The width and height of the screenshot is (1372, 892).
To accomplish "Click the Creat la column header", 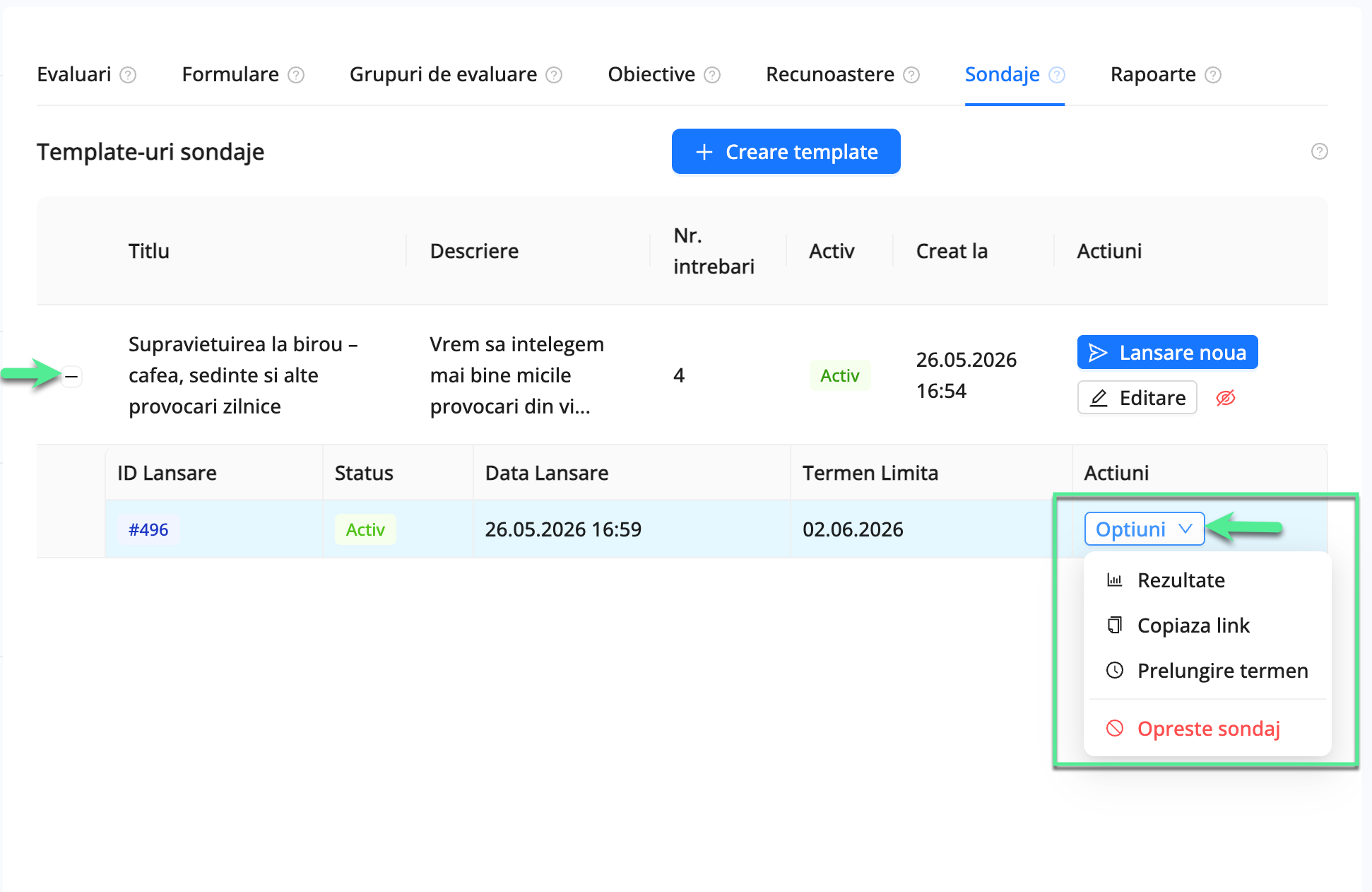I will click(952, 251).
